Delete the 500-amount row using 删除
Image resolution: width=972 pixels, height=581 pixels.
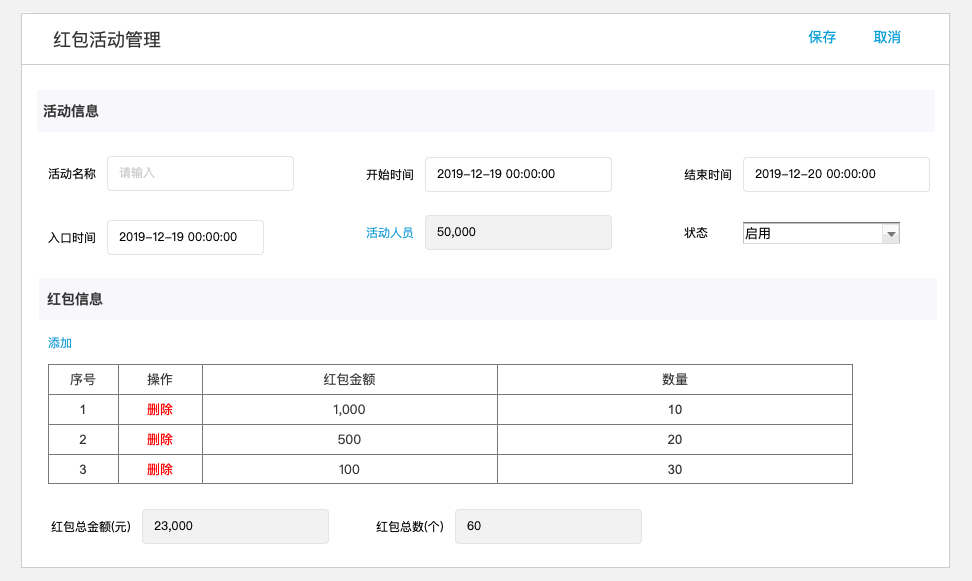[x=161, y=439]
